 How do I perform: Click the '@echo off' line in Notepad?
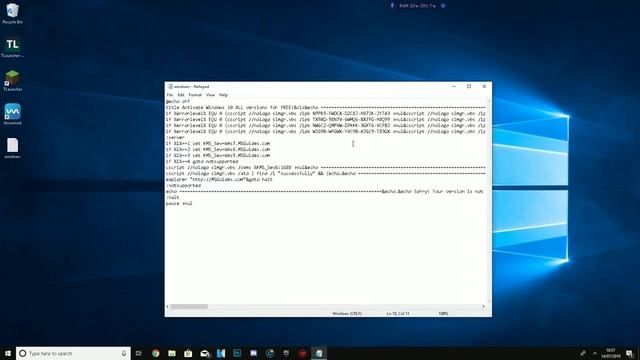coord(178,101)
